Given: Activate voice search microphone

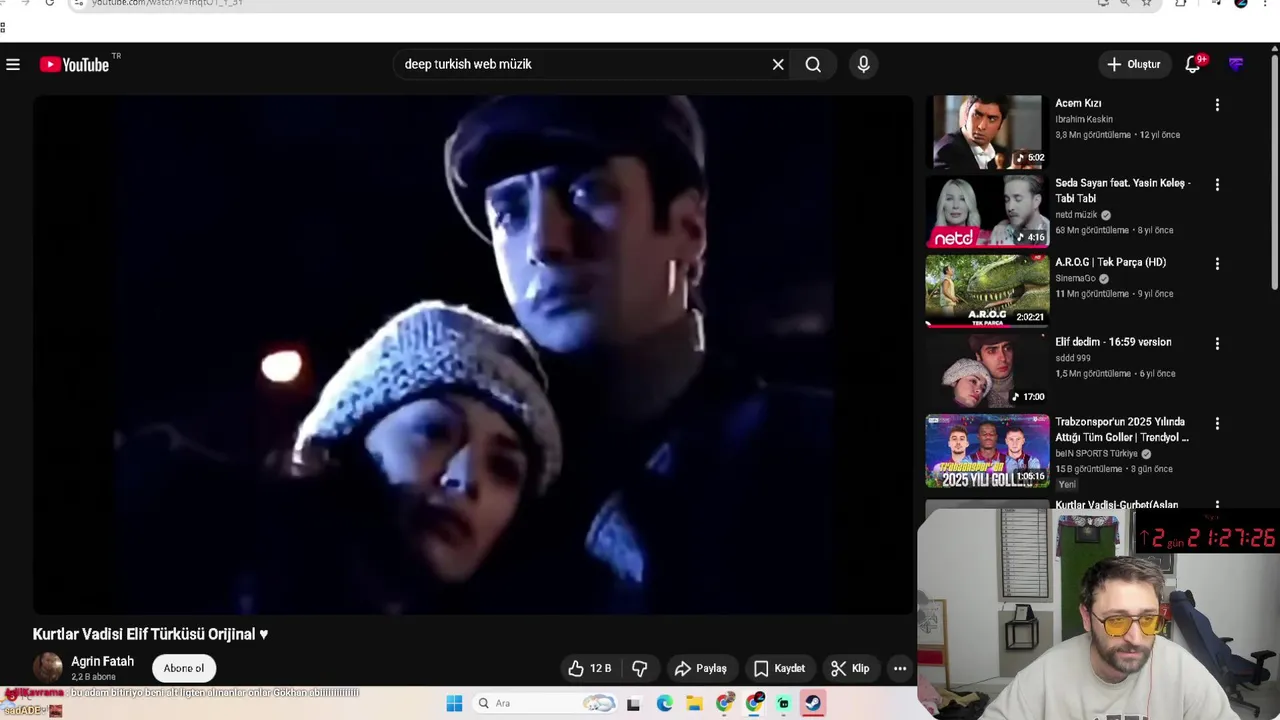Looking at the screenshot, I should 864,64.
